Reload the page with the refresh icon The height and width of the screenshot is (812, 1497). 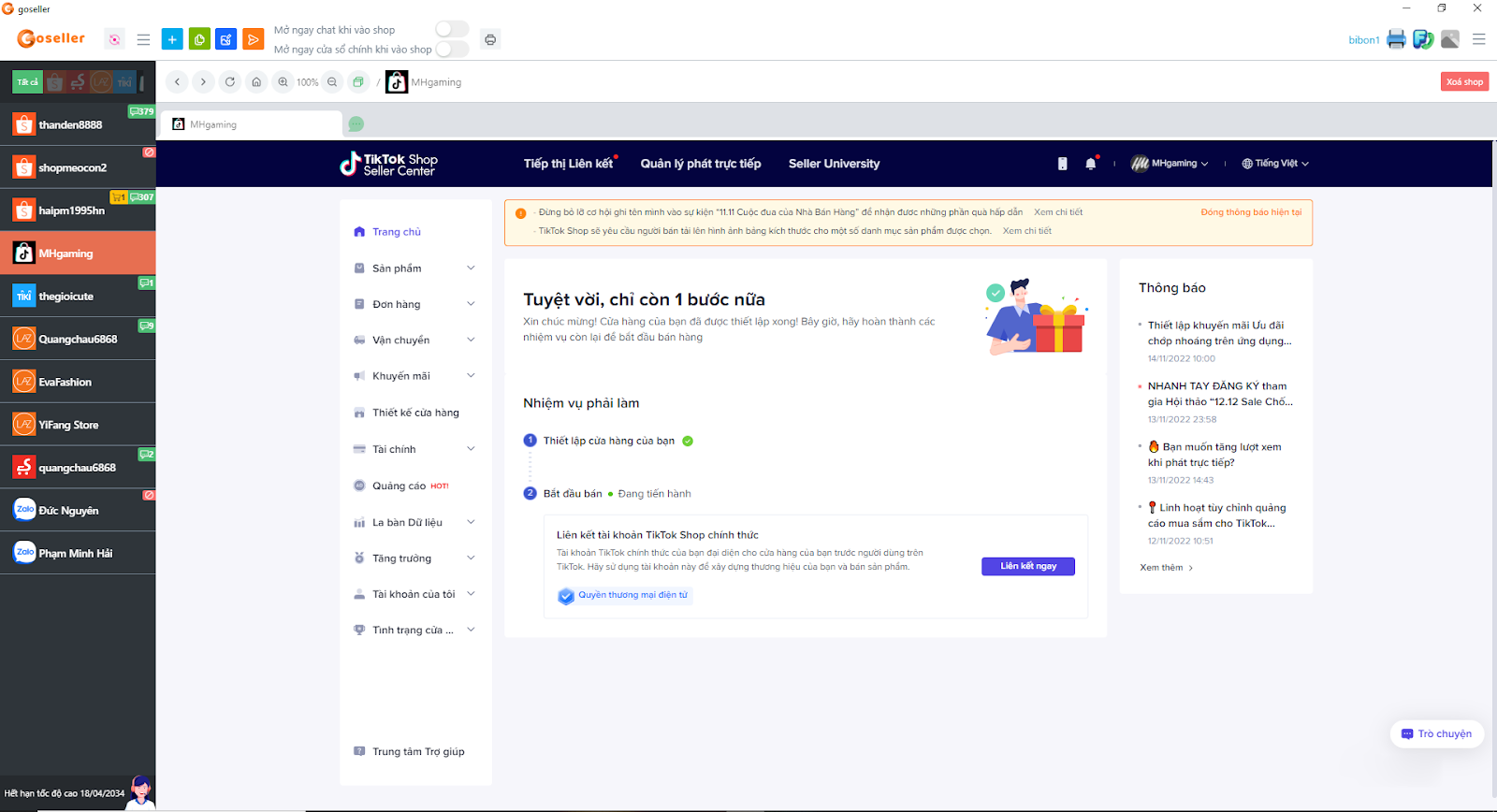coord(230,82)
